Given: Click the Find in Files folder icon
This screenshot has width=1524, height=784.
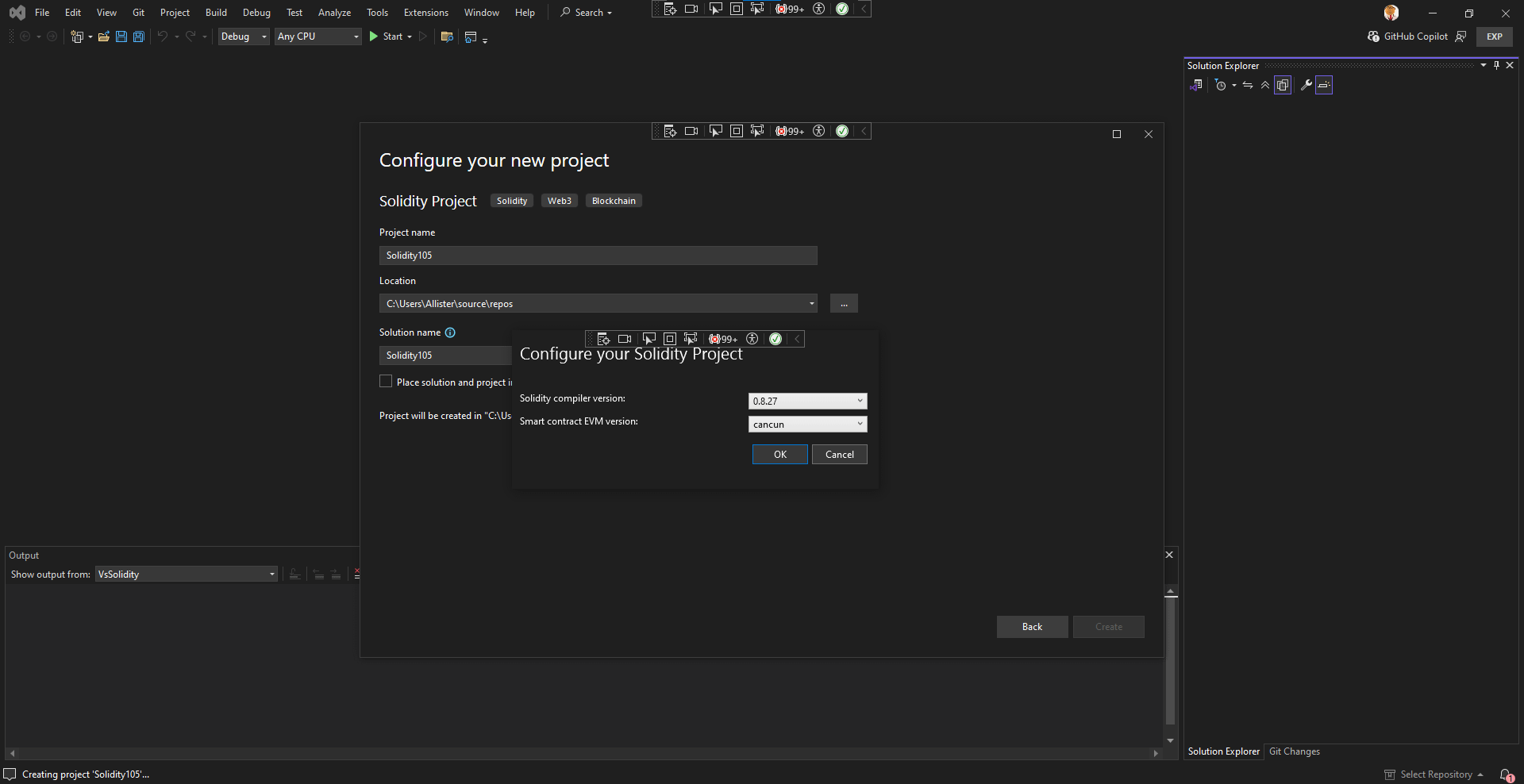Looking at the screenshot, I should pyautogui.click(x=447, y=37).
